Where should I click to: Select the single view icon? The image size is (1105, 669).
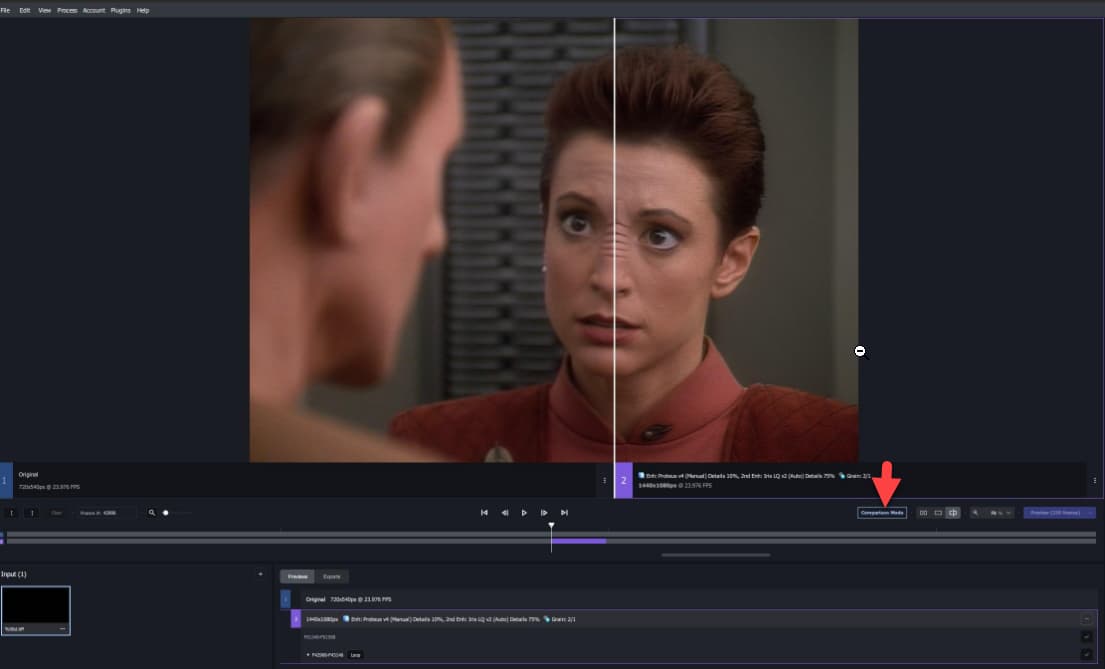click(938, 513)
